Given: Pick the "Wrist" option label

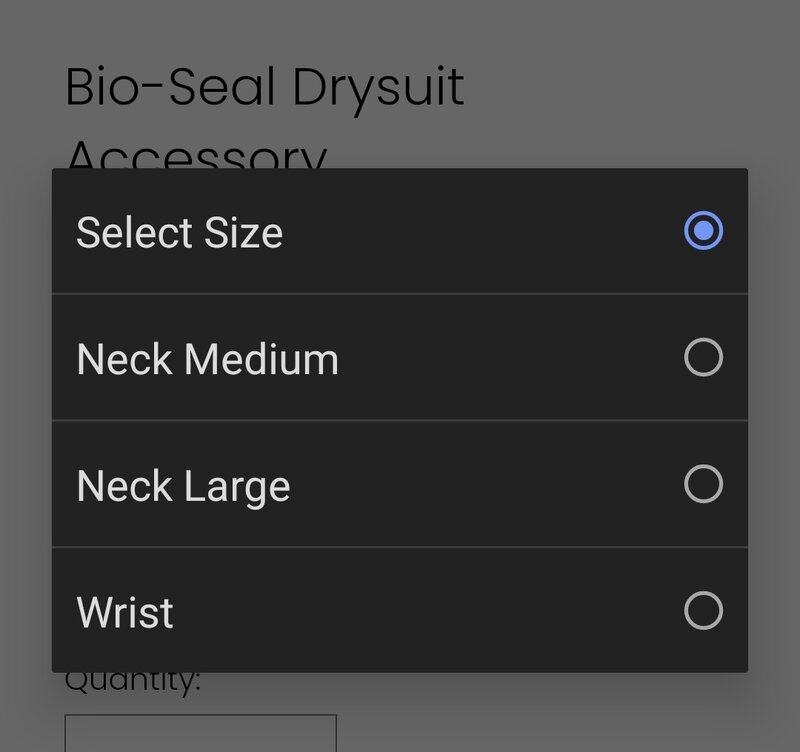Looking at the screenshot, I should [125, 612].
